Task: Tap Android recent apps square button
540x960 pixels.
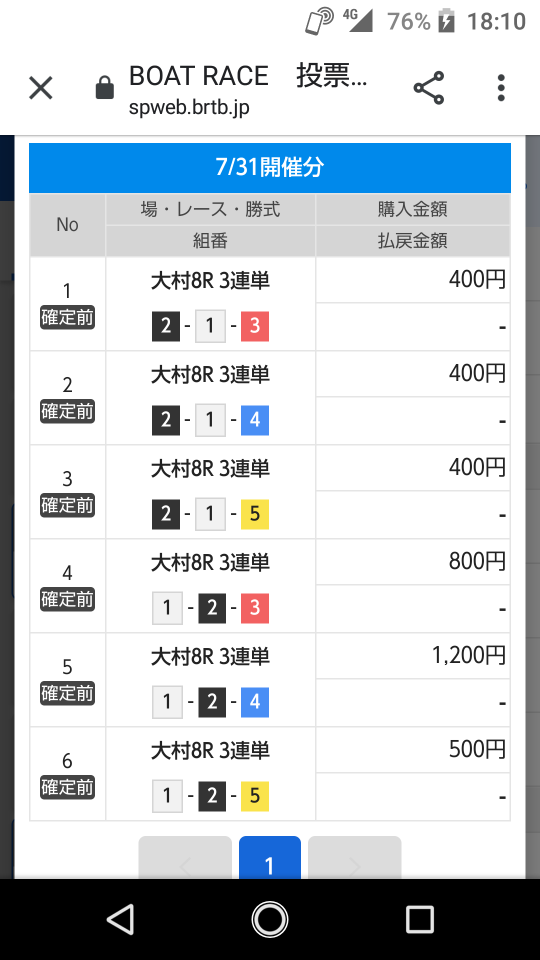Action: [x=419, y=919]
